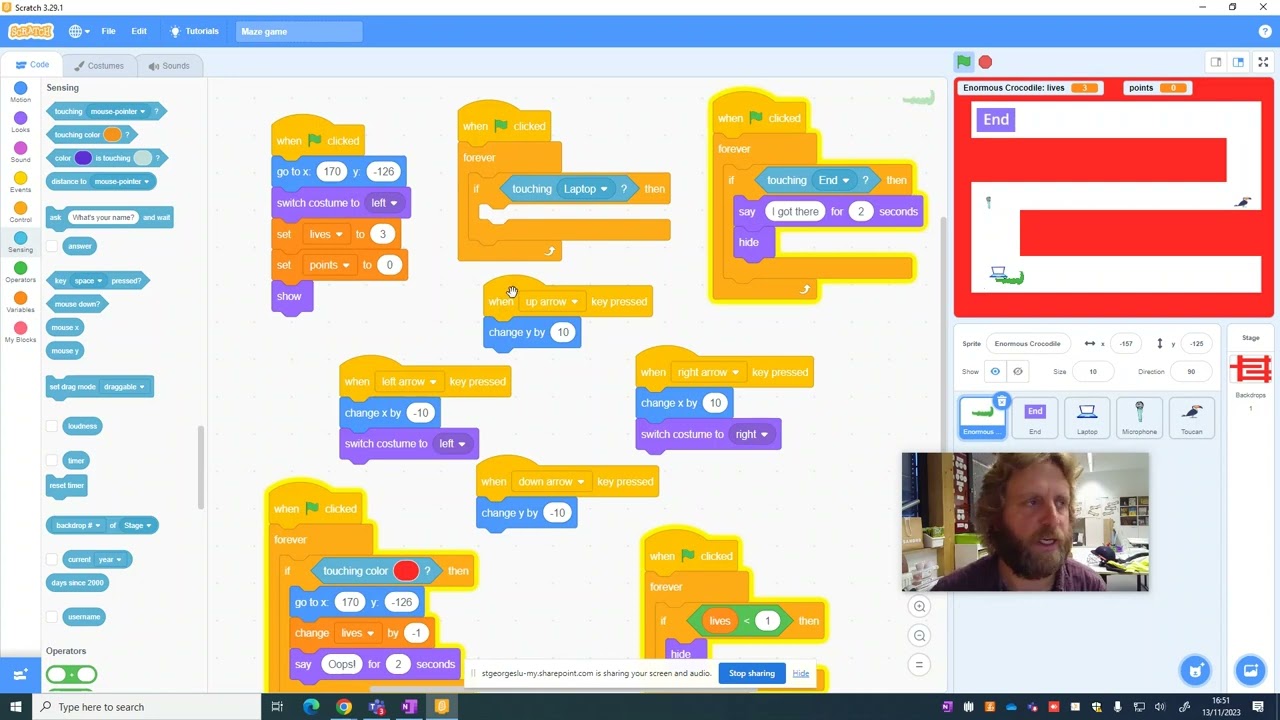1280x720 pixels.
Task: Select the Laptop sprite thumbnail
Action: 1087,418
